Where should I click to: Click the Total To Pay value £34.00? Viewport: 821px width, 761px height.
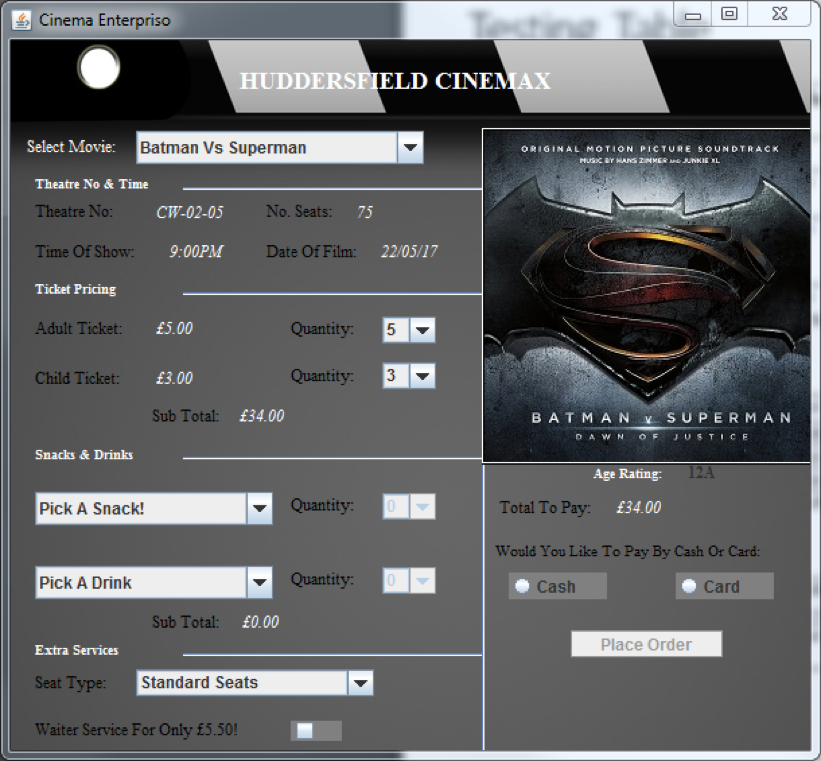[x=638, y=508]
